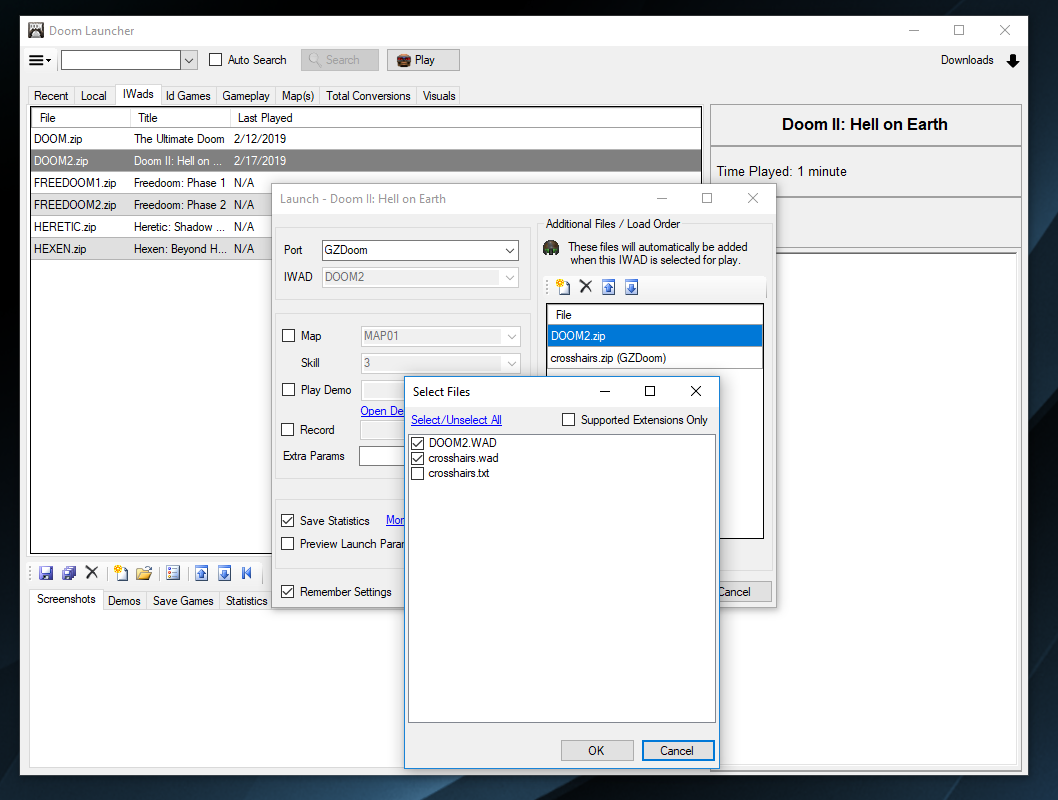Enable the Supported Extensions Only checkbox
The height and width of the screenshot is (800, 1058).
[x=568, y=420]
